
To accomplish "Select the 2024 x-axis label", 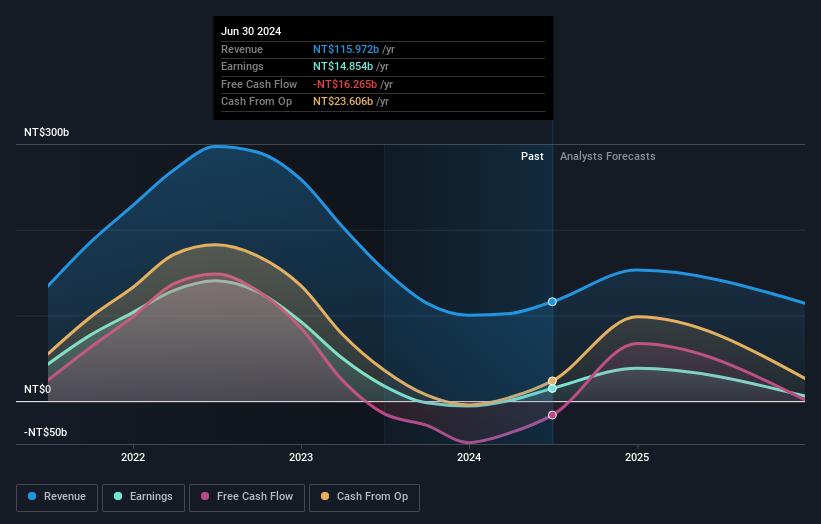I will (x=469, y=457).
